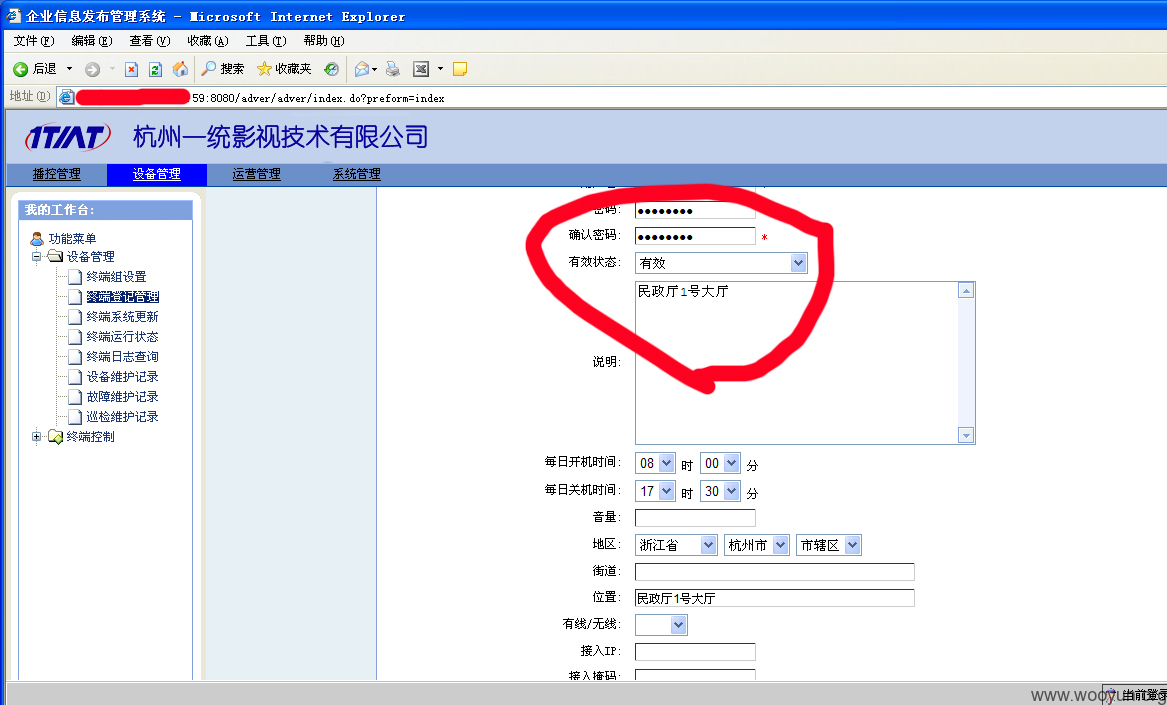Screen dimensions: 1167x705
Task: Click the 确认密码 password field
Action: [x=695, y=237]
